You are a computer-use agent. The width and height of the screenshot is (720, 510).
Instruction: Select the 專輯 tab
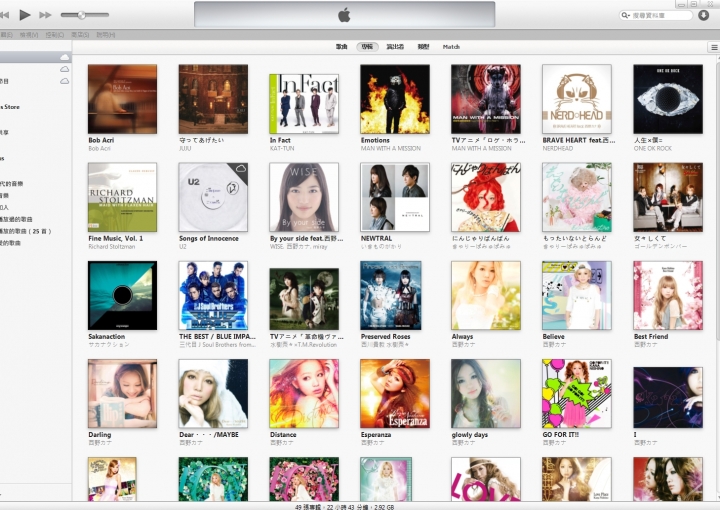pos(367,47)
